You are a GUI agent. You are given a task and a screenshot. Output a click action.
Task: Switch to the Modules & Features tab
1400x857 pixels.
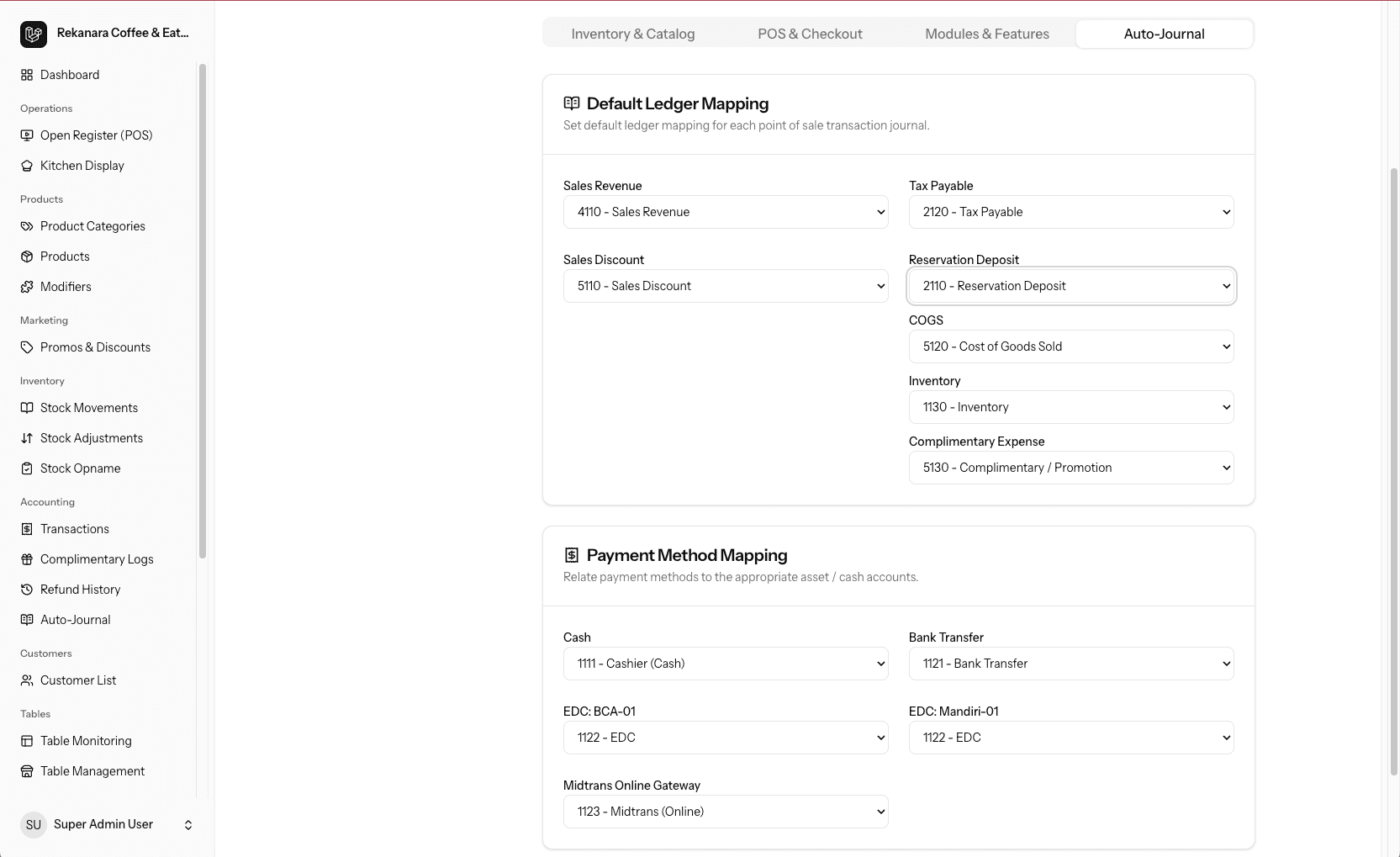pyautogui.click(x=987, y=34)
